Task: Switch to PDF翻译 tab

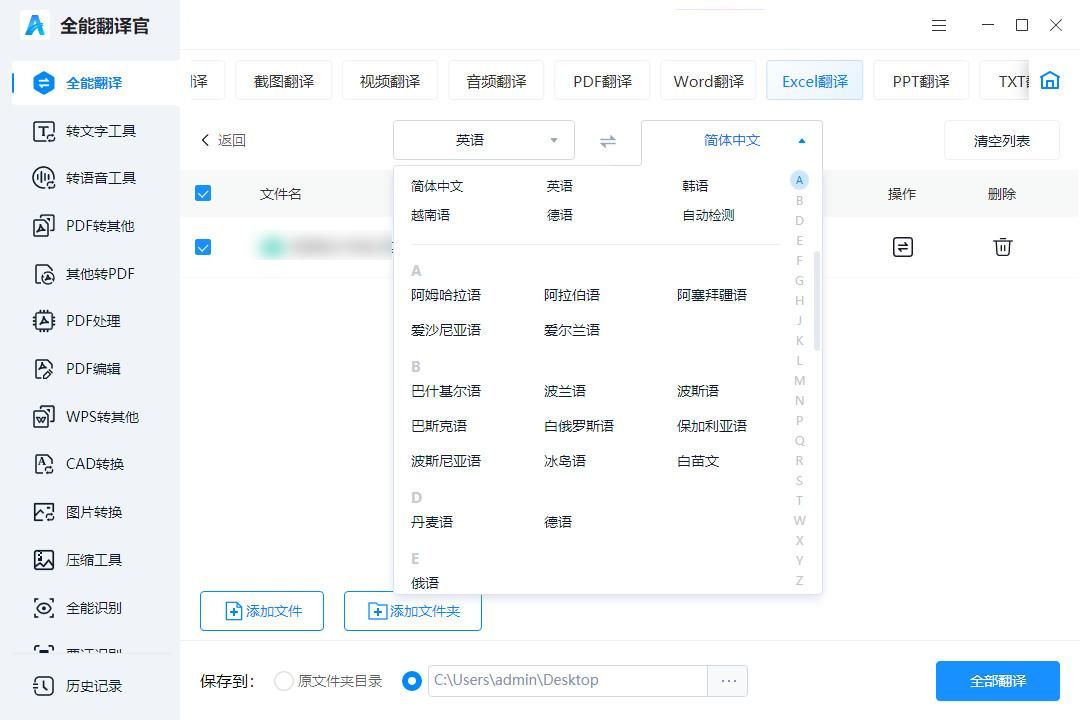Action: (x=603, y=81)
